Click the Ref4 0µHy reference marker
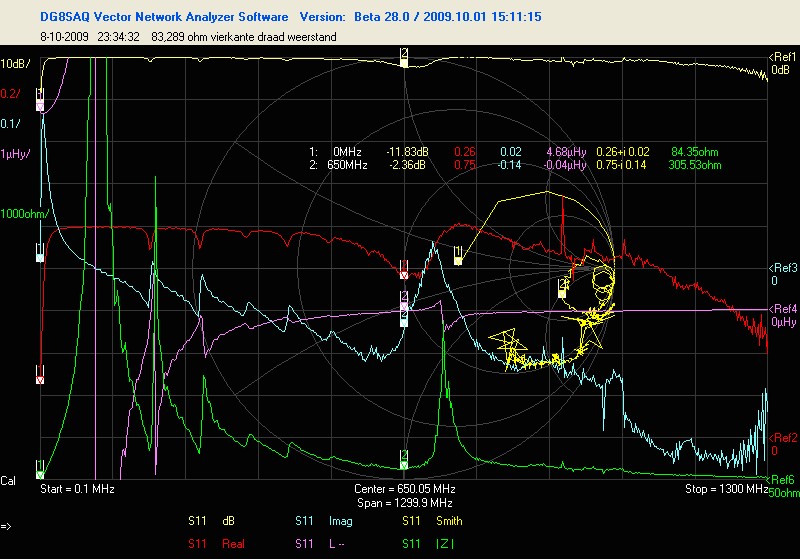800x559 pixels. (x=782, y=315)
